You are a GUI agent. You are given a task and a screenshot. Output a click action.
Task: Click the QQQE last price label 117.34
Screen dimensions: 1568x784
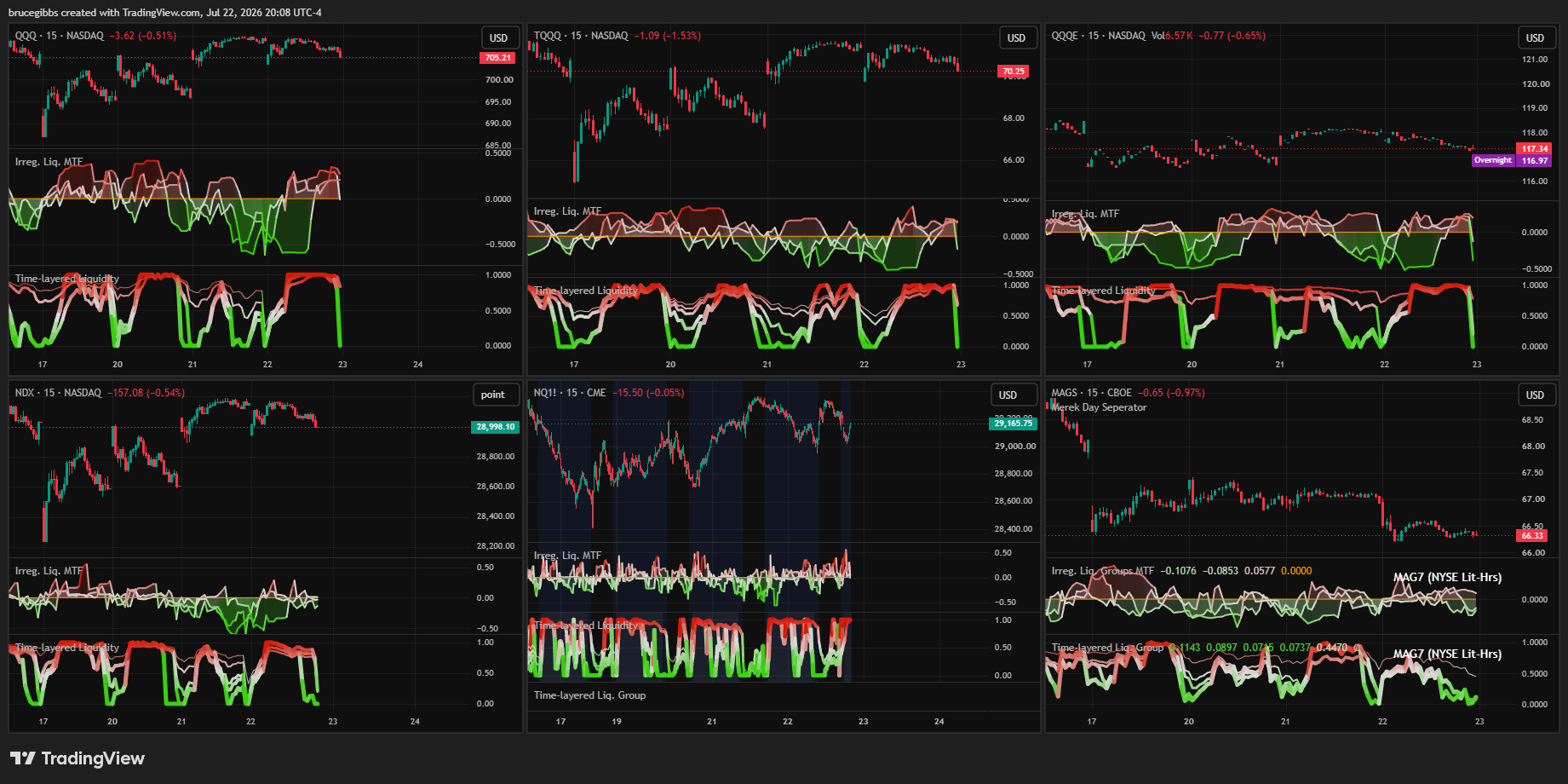(x=1535, y=149)
